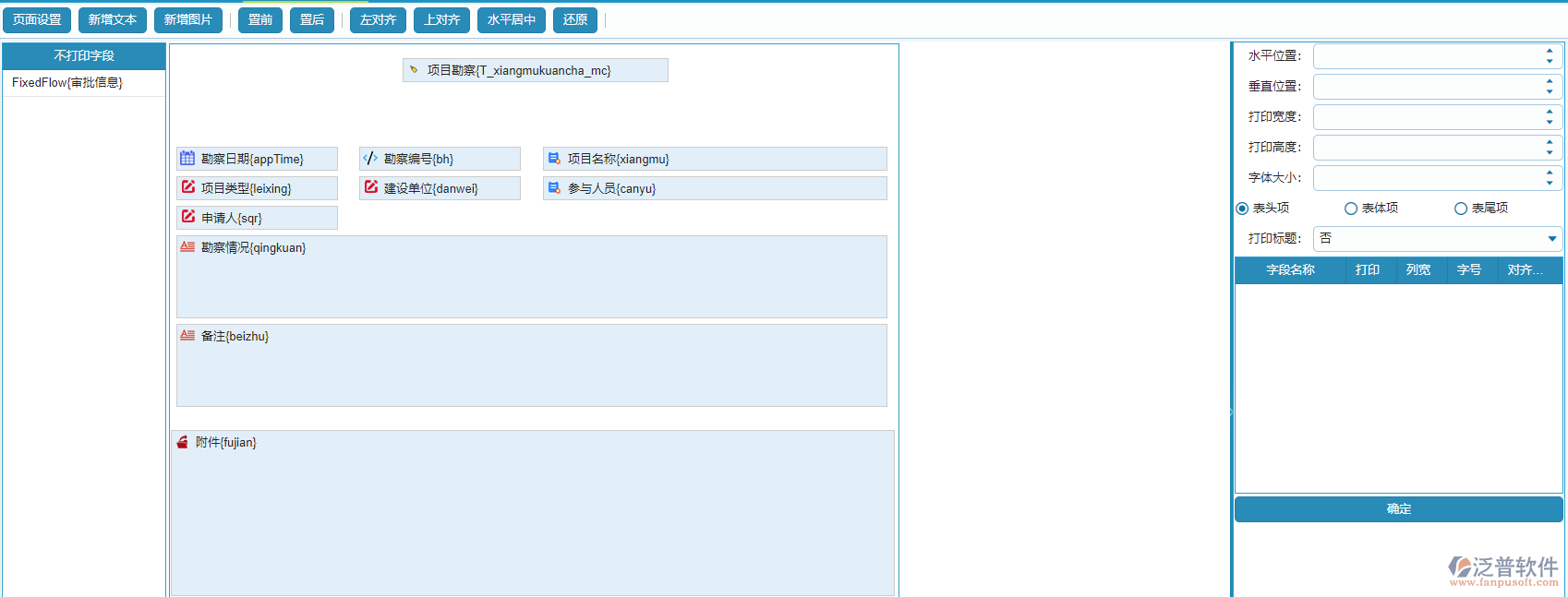Click the text-lines icon beside 备注{beizhu}

pos(187,335)
